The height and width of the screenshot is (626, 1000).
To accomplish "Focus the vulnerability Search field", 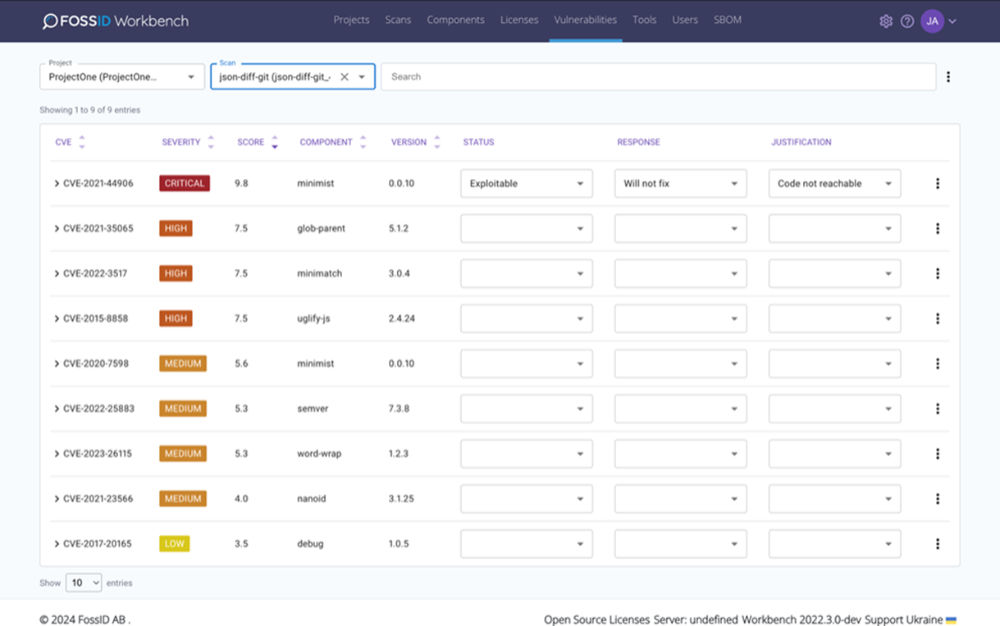I will (658, 76).
